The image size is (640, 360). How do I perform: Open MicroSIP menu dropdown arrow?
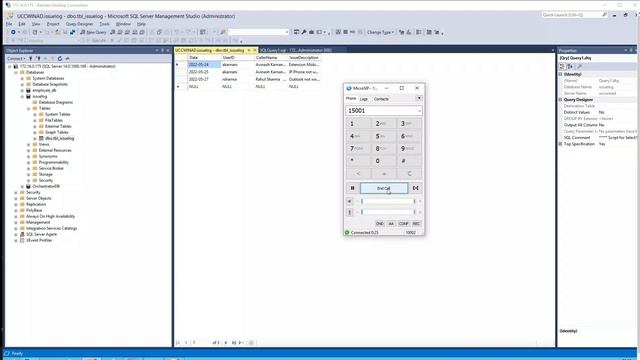[x=419, y=98]
